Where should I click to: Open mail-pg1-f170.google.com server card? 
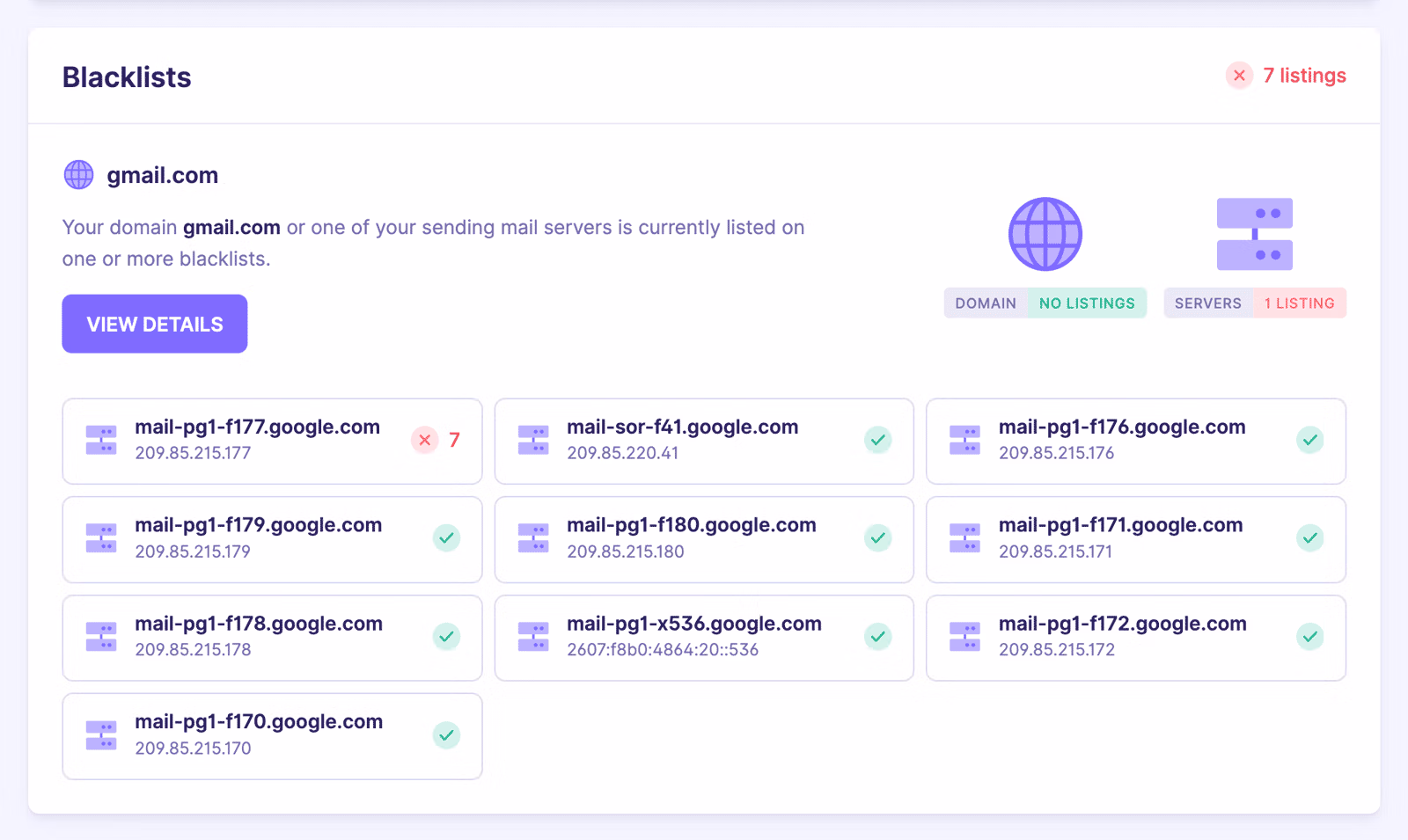(272, 736)
